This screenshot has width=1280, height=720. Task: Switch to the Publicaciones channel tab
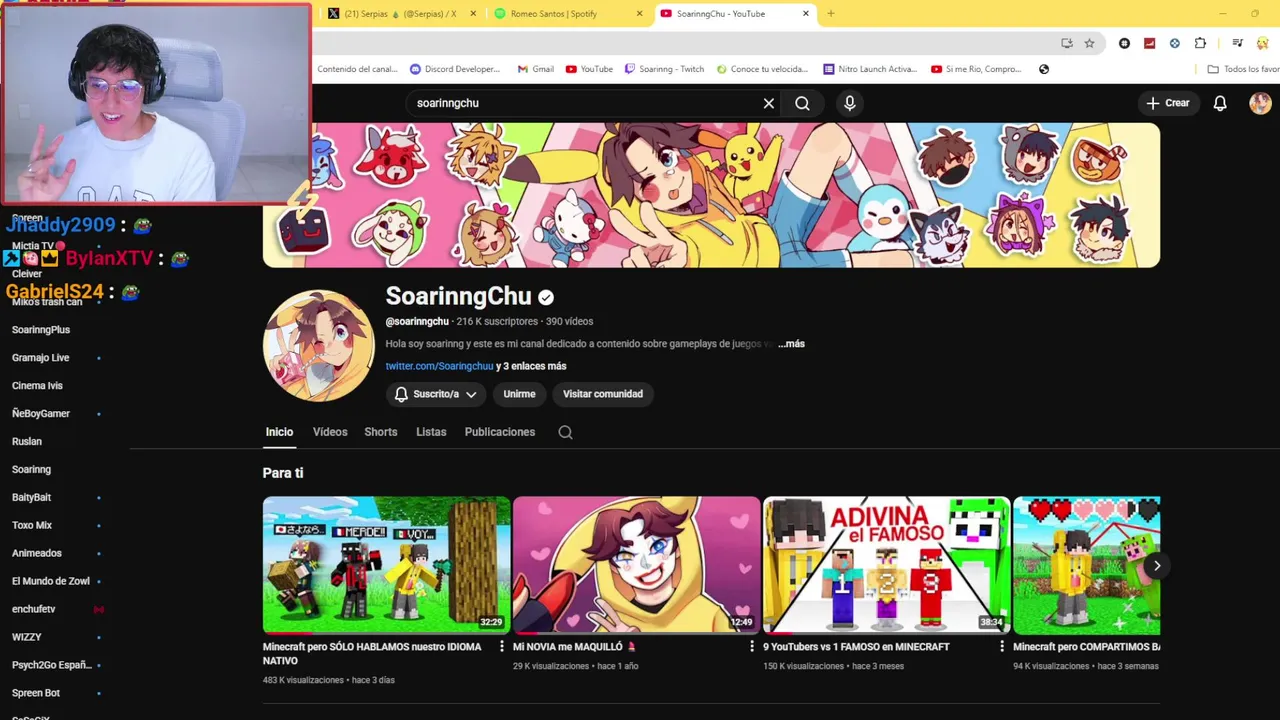(500, 432)
